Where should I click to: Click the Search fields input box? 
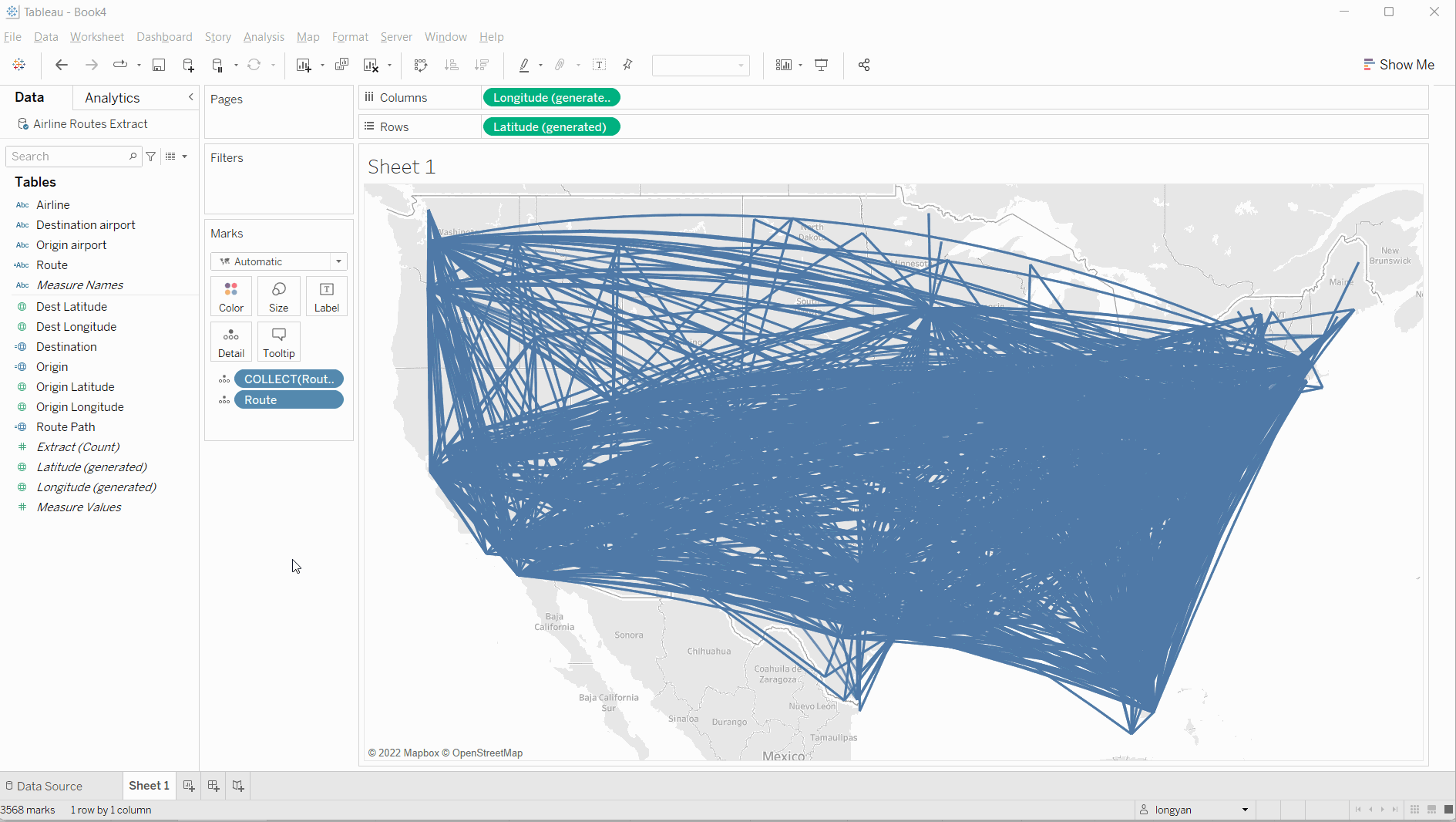69,157
